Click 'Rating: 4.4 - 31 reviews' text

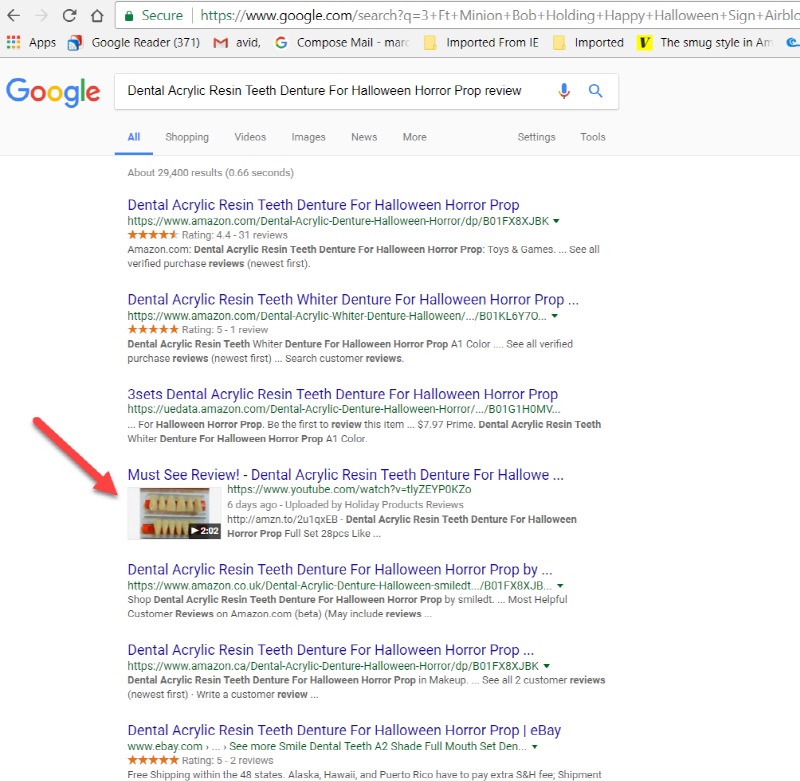(235, 235)
